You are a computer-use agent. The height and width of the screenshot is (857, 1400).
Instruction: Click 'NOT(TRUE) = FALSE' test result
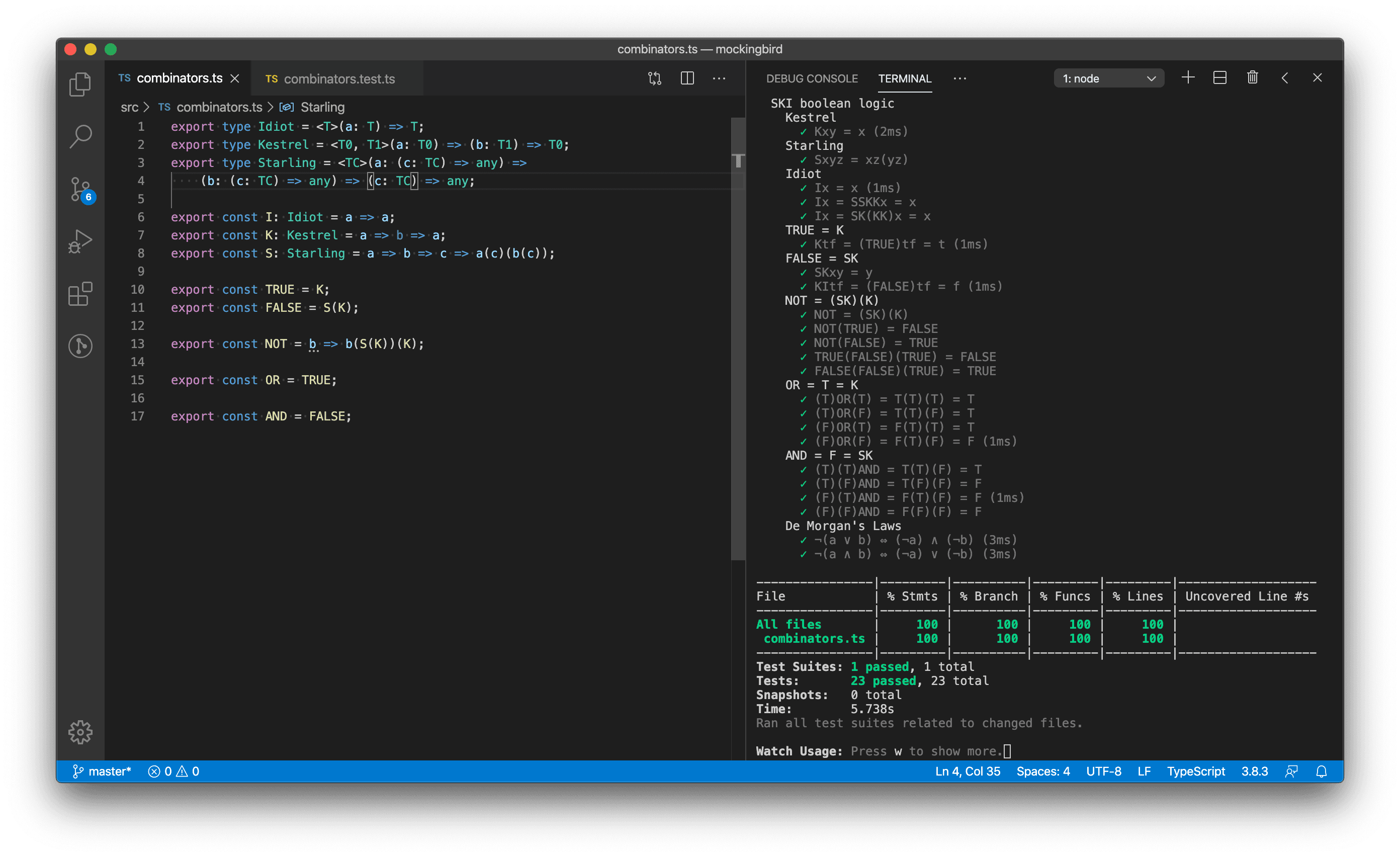point(875,328)
